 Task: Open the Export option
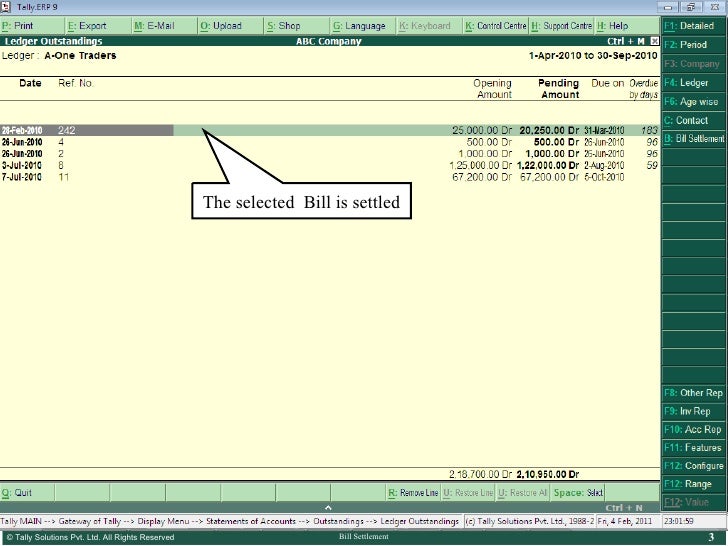98,26
